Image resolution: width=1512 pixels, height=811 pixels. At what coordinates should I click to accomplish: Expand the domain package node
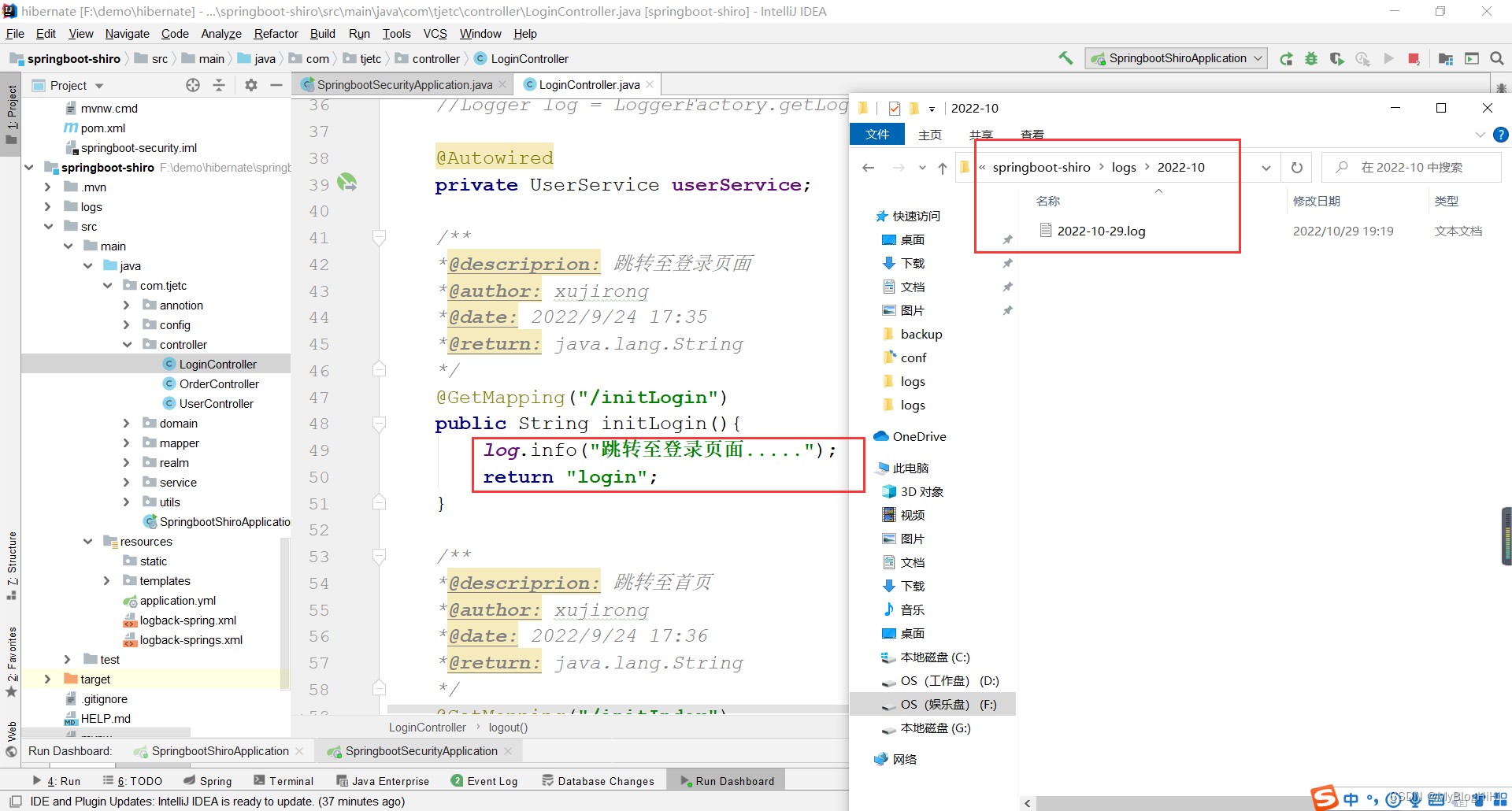(x=127, y=423)
